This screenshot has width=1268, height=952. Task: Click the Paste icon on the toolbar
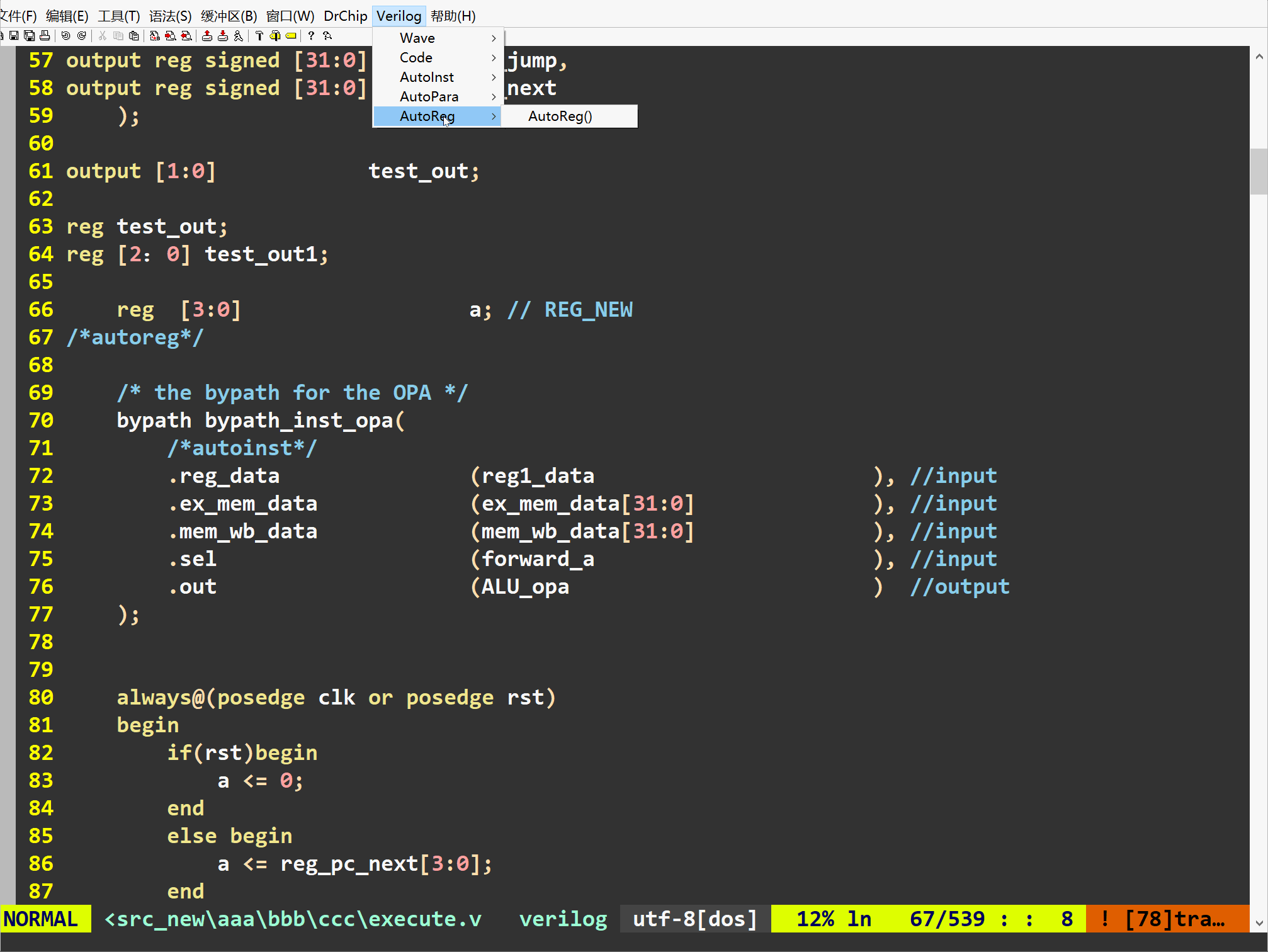(x=133, y=36)
